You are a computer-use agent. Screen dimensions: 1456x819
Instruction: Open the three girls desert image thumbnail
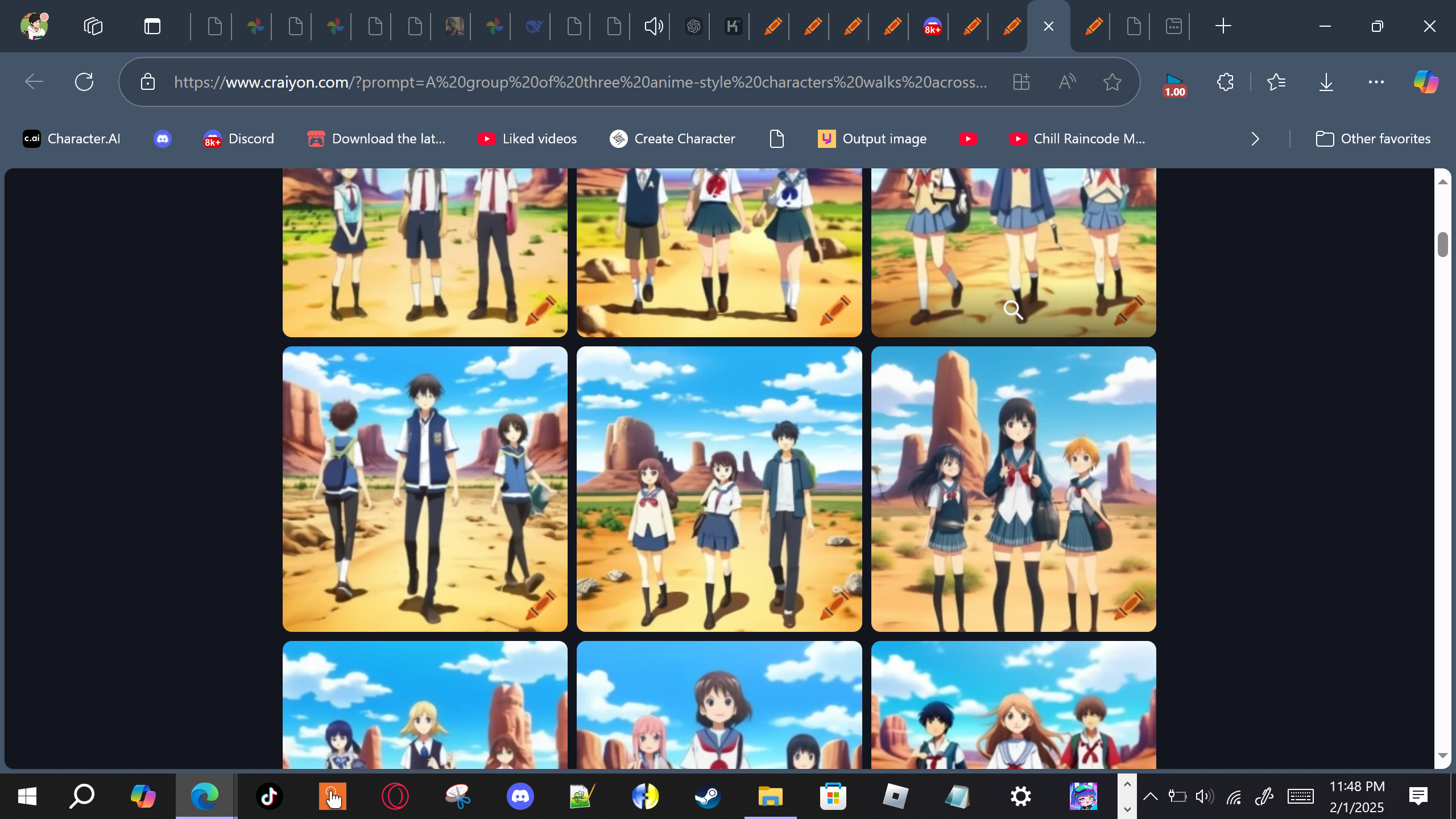[x=1013, y=489]
